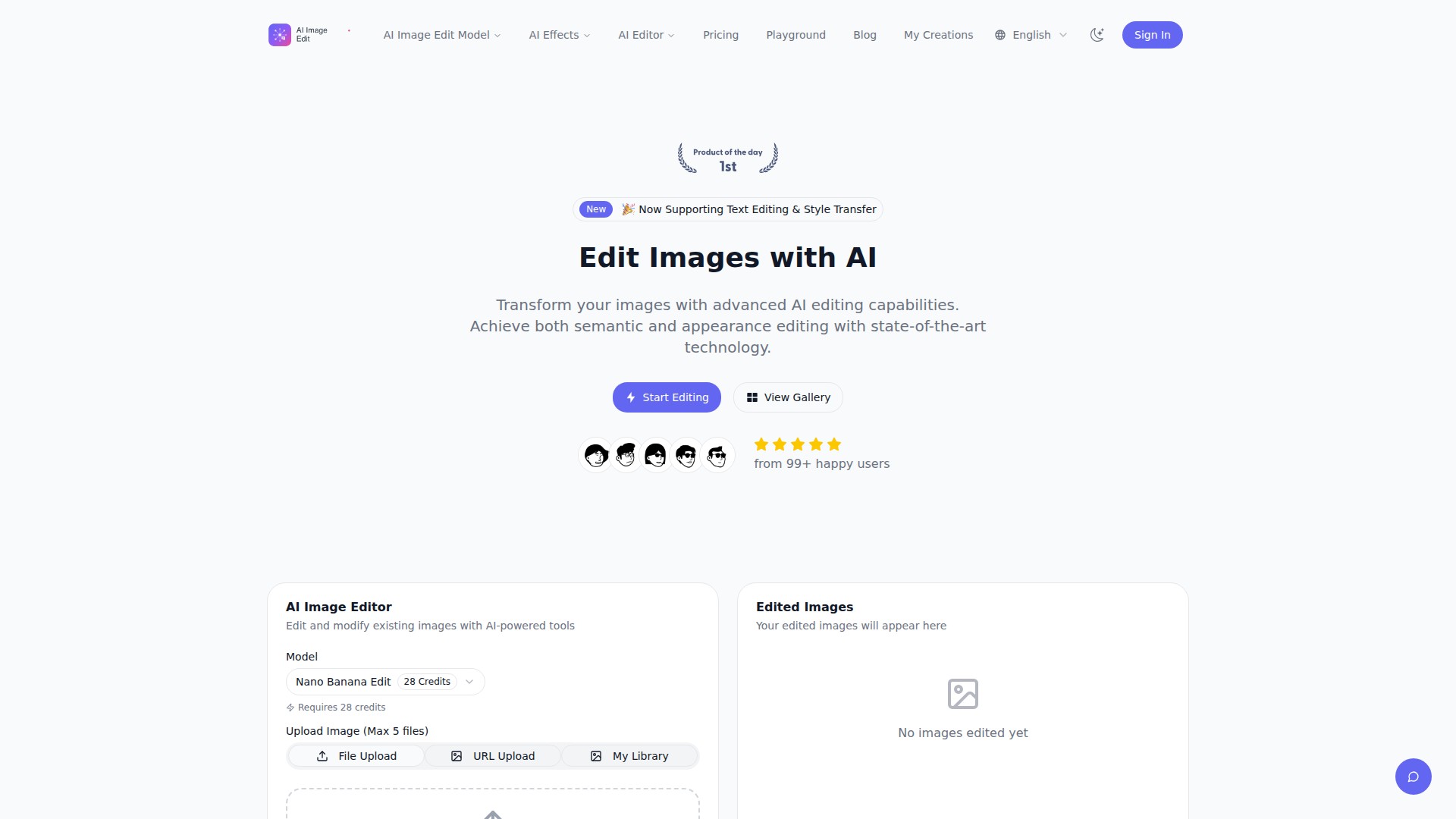The image size is (1456, 819).
Task: Go to the Pricing page
Action: tap(720, 35)
